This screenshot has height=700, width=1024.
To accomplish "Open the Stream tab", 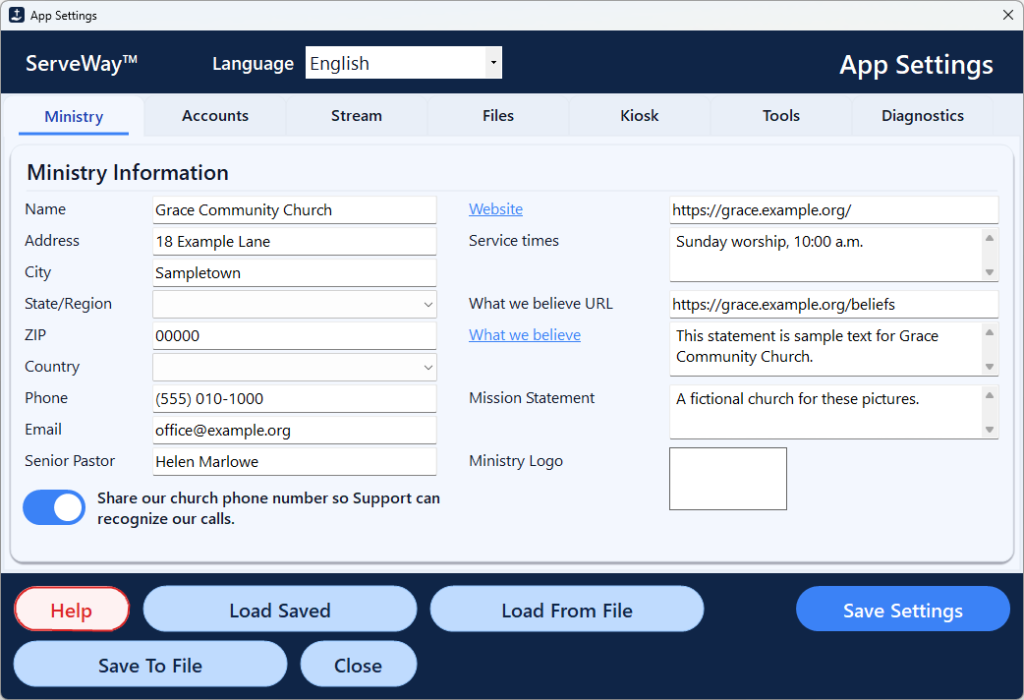I will click(357, 116).
